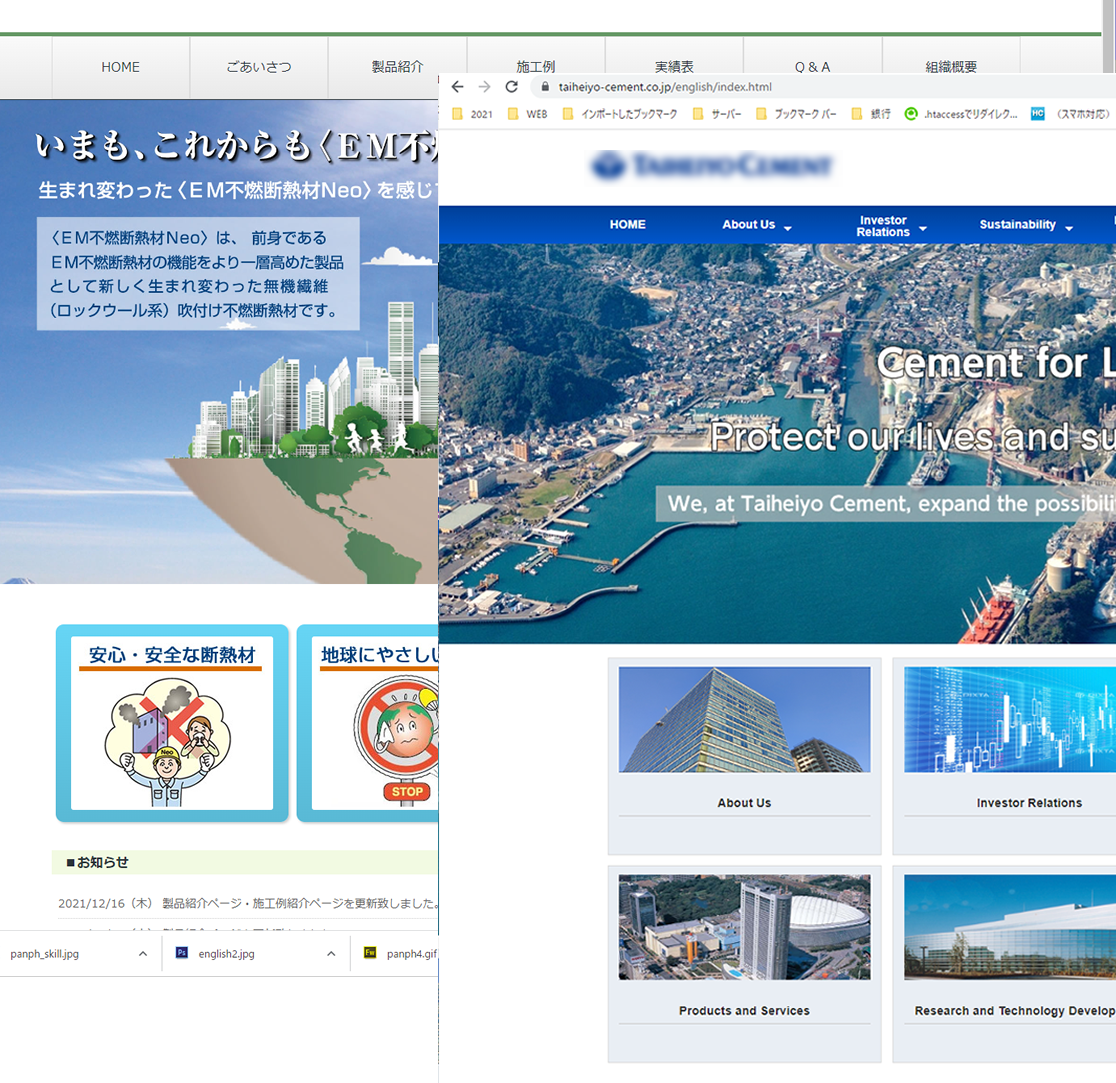Image resolution: width=1116 pixels, height=1083 pixels.
Task: Open the 2021 bookmark folder
Action: (473, 114)
